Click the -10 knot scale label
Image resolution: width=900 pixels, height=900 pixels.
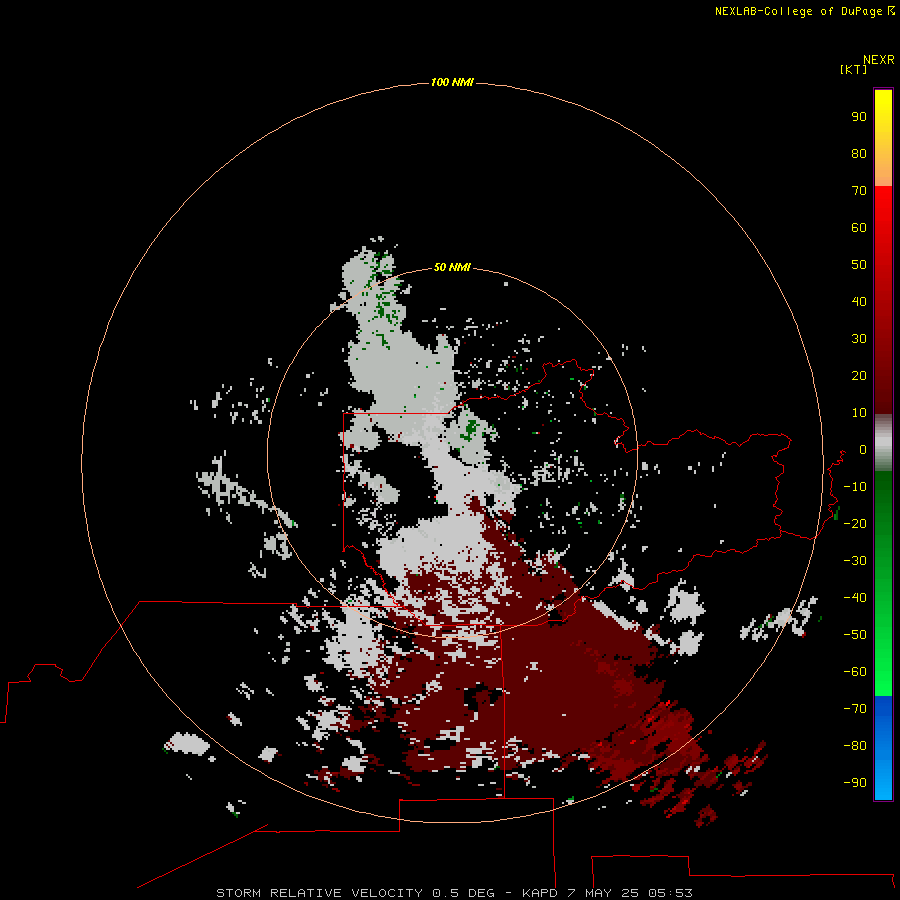coord(855,487)
